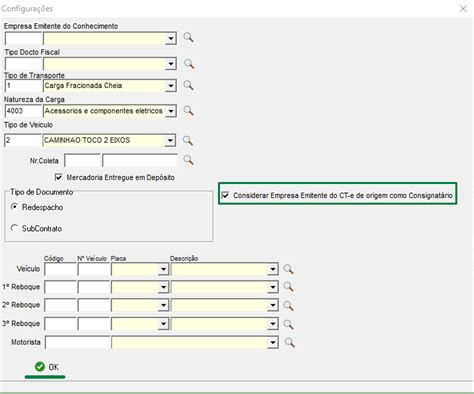Click Tipo de Transporte code field containing 1

23,86
